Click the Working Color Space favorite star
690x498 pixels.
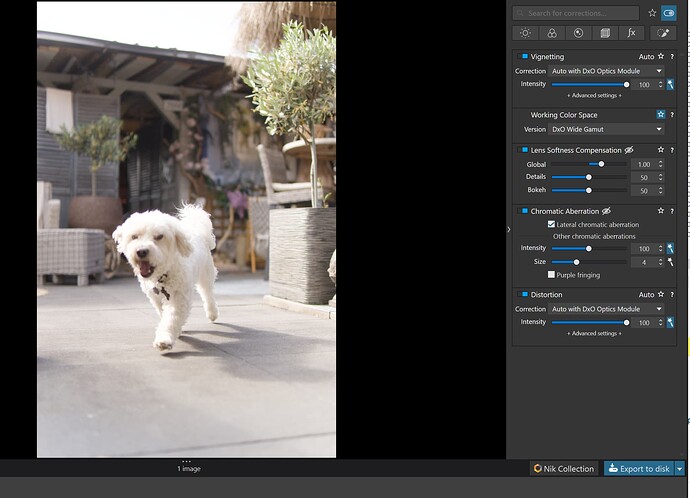pyautogui.click(x=661, y=114)
